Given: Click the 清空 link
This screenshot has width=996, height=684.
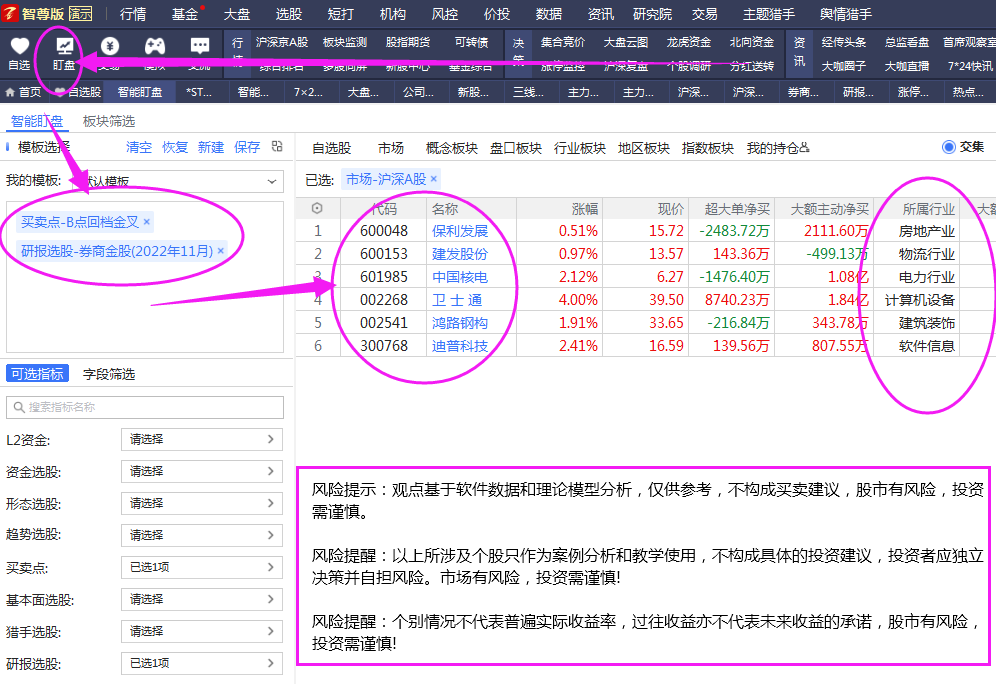Looking at the screenshot, I should point(138,147).
